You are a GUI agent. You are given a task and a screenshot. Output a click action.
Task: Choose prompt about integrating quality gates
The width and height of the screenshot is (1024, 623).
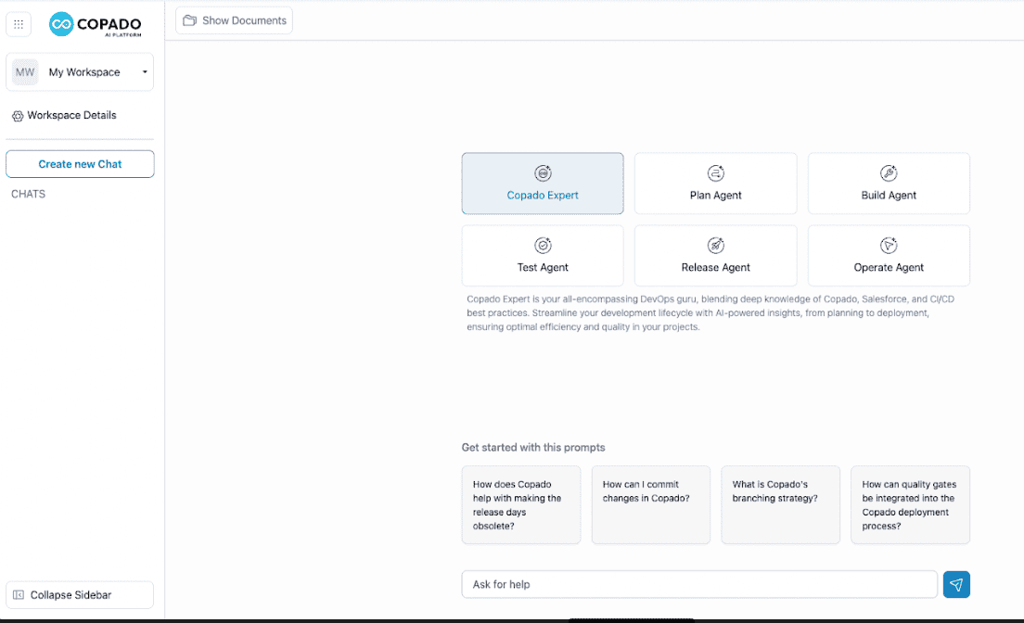[x=910, y=505]
